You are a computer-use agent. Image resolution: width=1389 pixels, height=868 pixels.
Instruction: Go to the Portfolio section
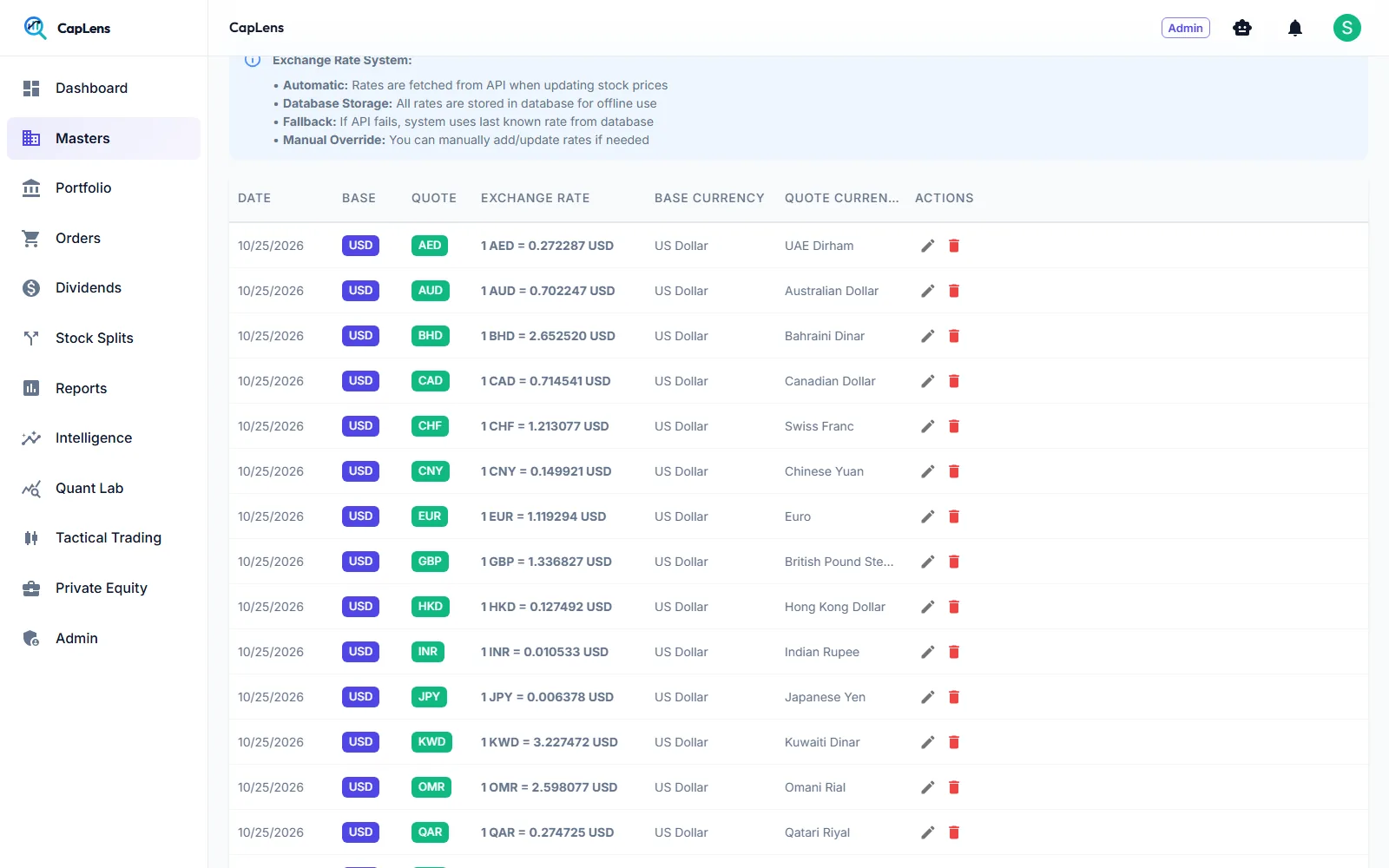click(x=103, y=187)
